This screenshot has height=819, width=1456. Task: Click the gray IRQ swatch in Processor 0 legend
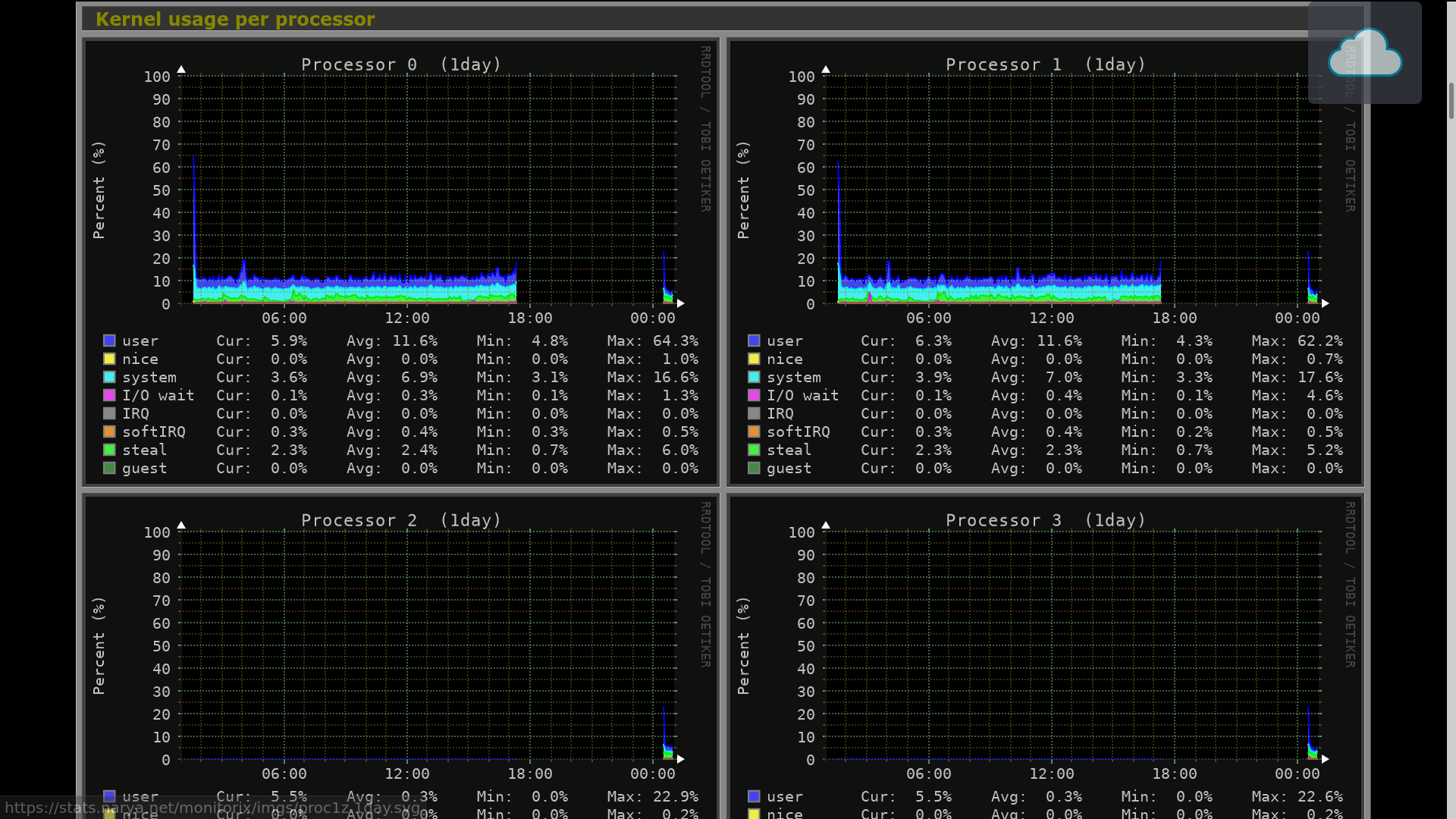pos(109,413)
